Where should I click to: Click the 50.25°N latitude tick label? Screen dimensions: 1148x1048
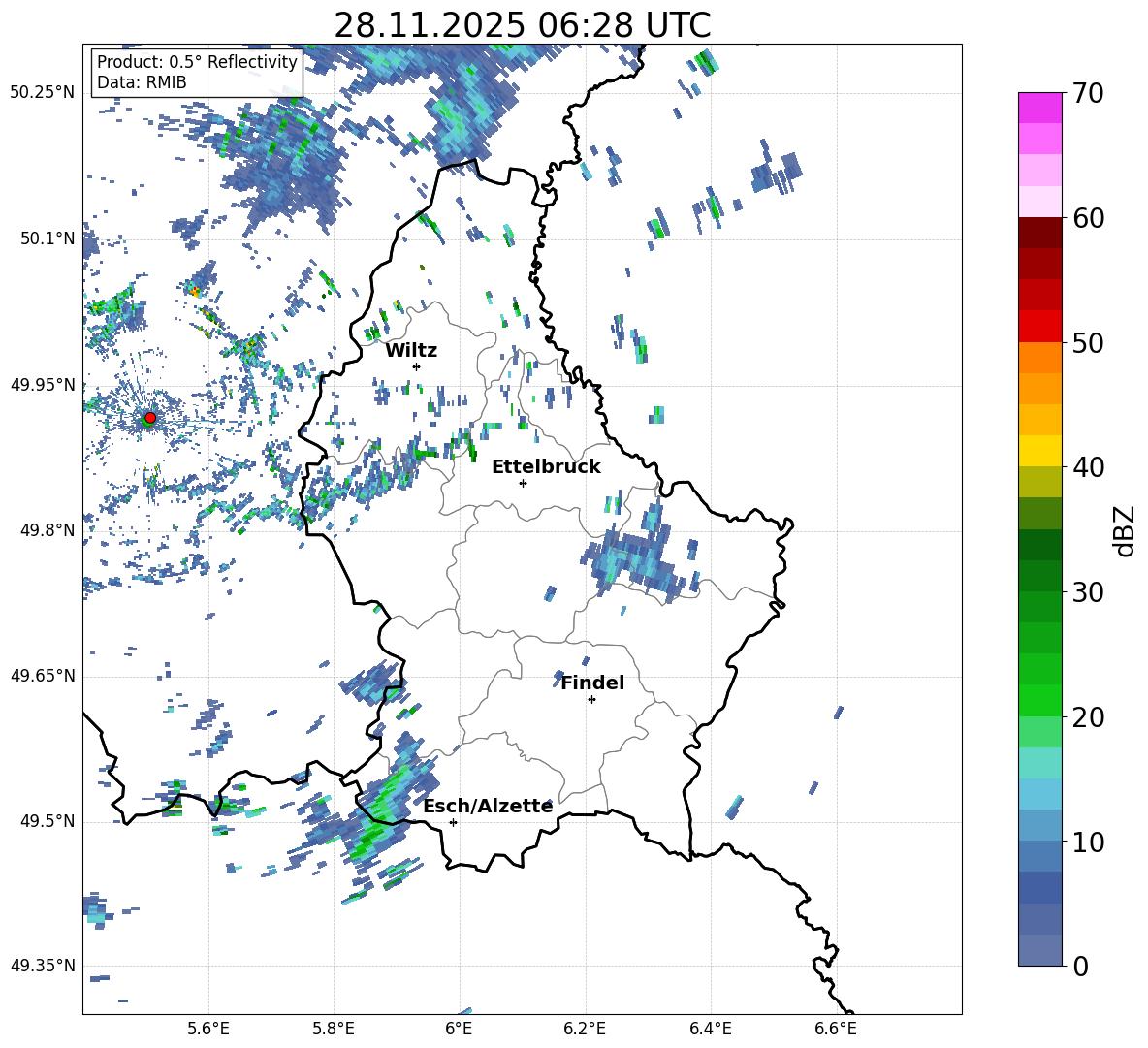43,93
